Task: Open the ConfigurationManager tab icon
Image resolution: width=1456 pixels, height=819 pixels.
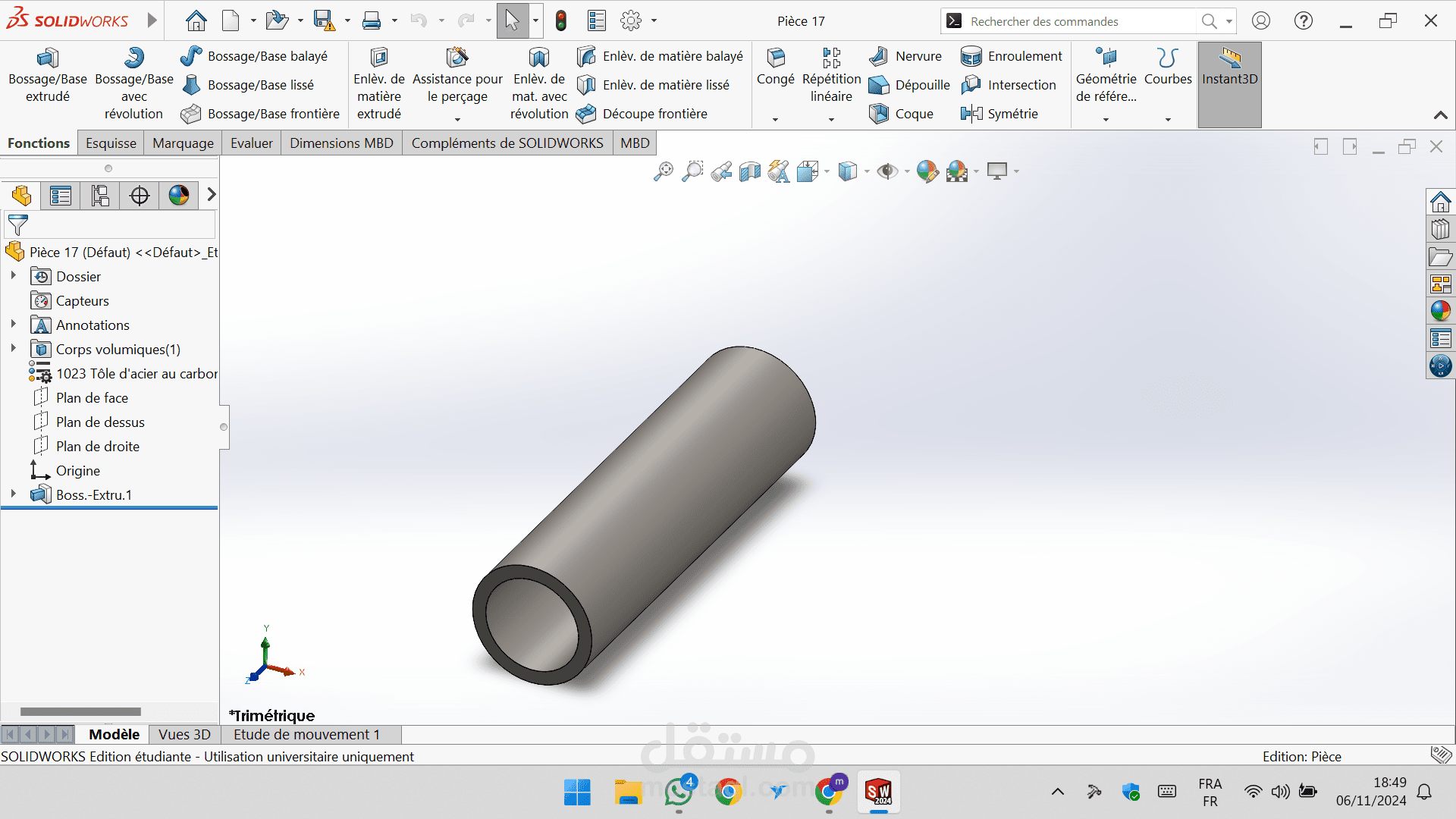Action: click(x=100, y=196)
